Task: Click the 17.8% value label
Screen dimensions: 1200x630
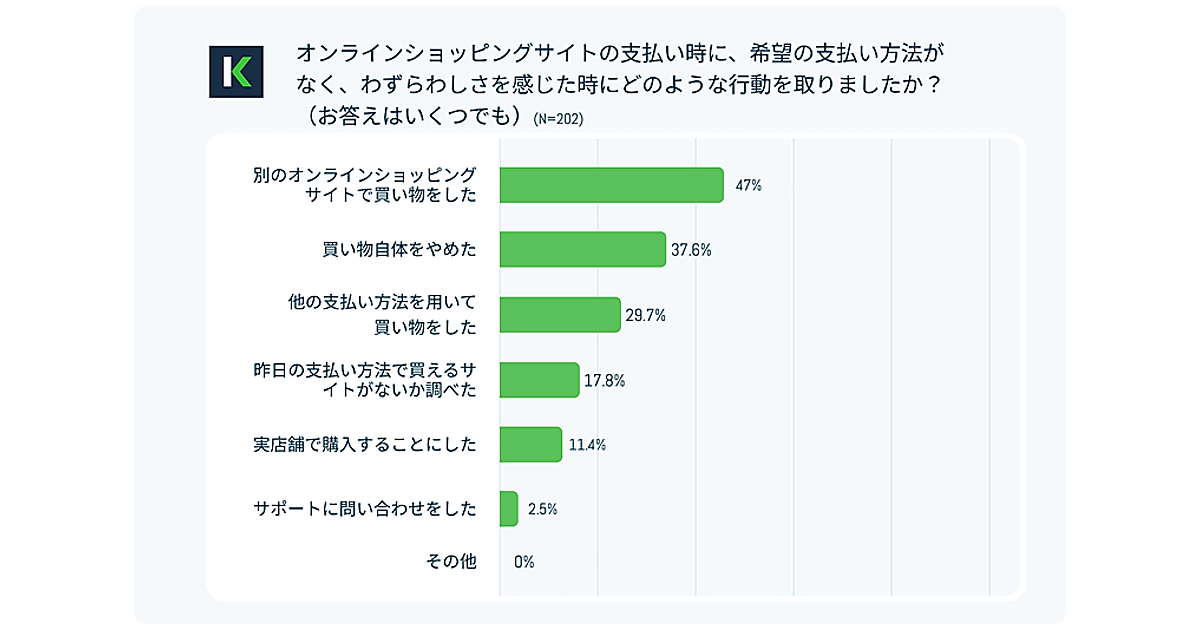Action: pyautogui.click(x=606, y=380)
